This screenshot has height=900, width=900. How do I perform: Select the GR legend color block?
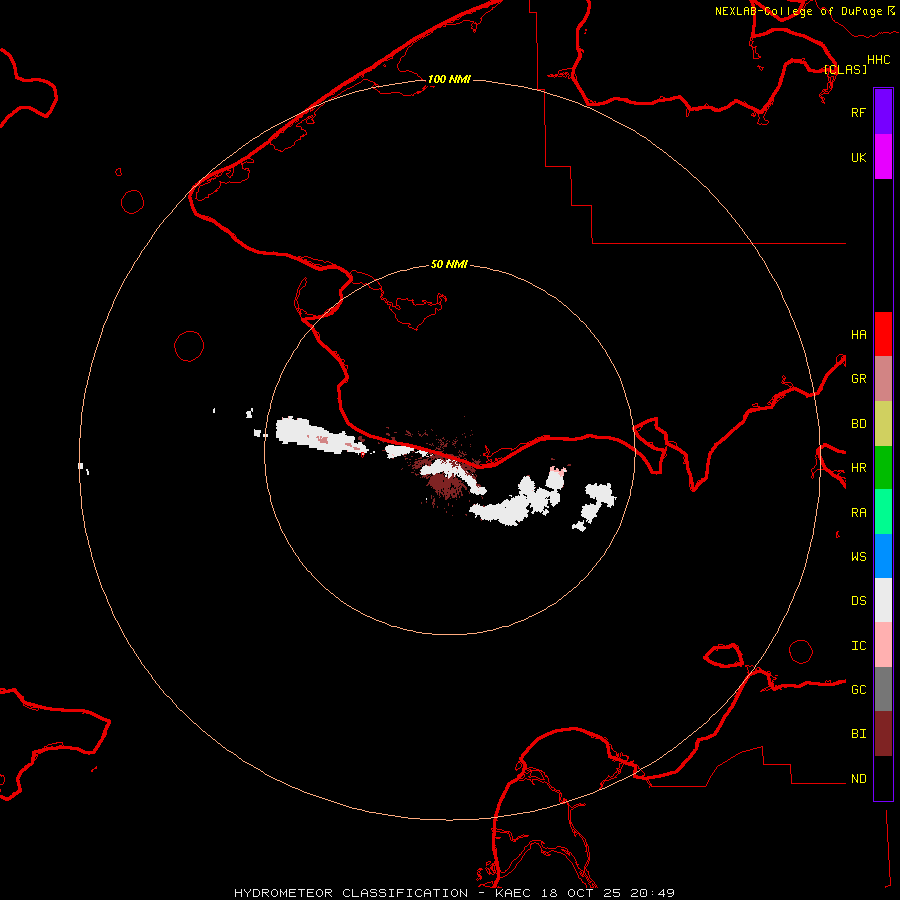pos(883,379)
